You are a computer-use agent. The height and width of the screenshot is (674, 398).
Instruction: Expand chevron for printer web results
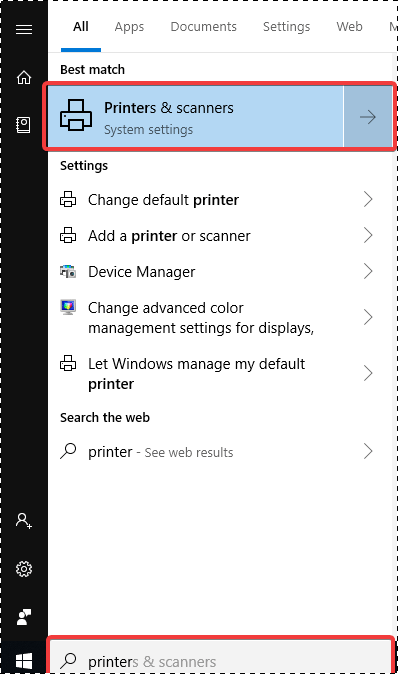tap(368, 451)
